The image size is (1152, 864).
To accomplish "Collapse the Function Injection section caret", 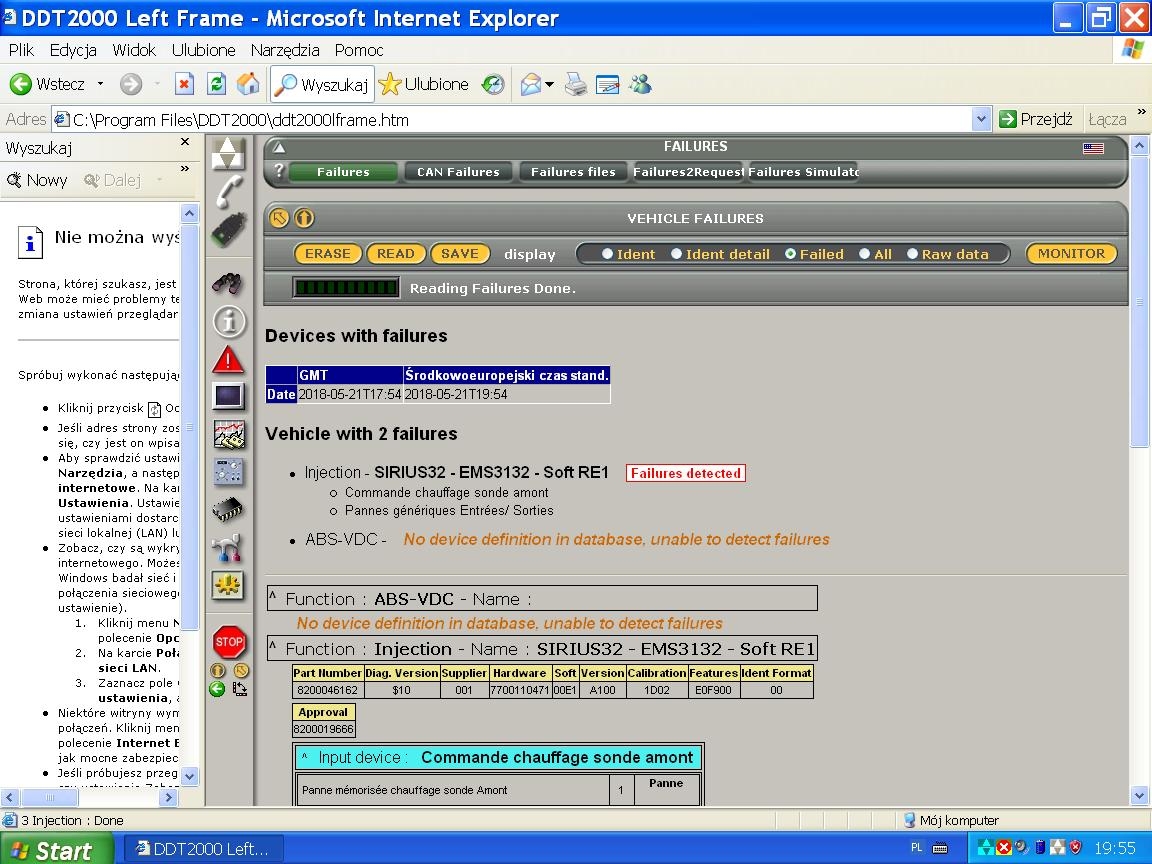I will (273, 646).
